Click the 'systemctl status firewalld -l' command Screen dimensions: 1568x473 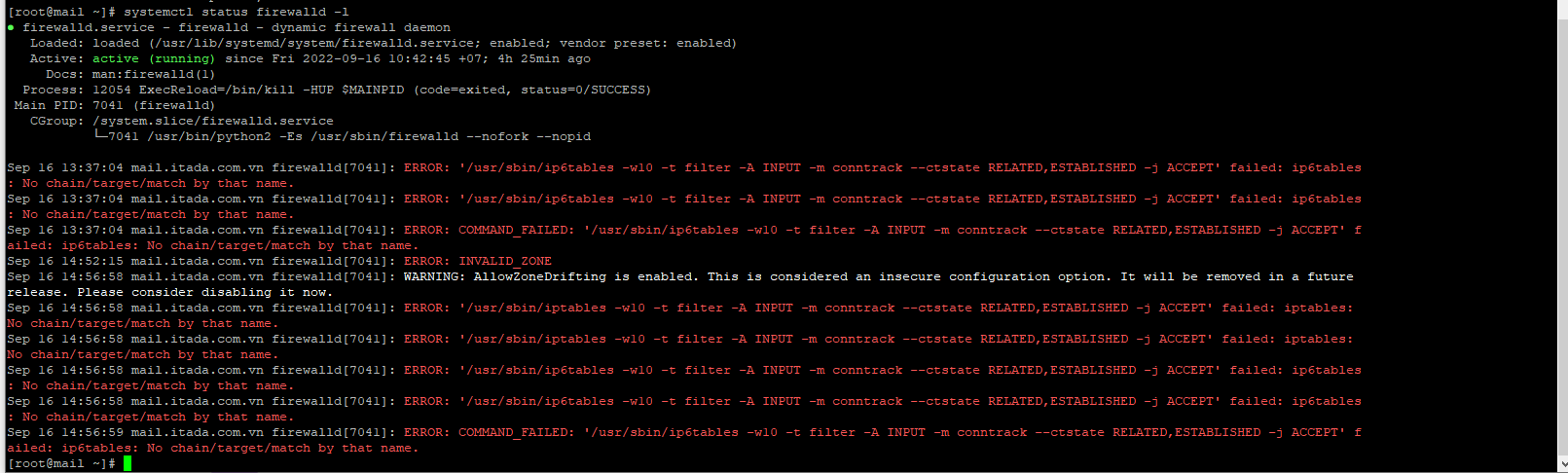click(236, 12)
